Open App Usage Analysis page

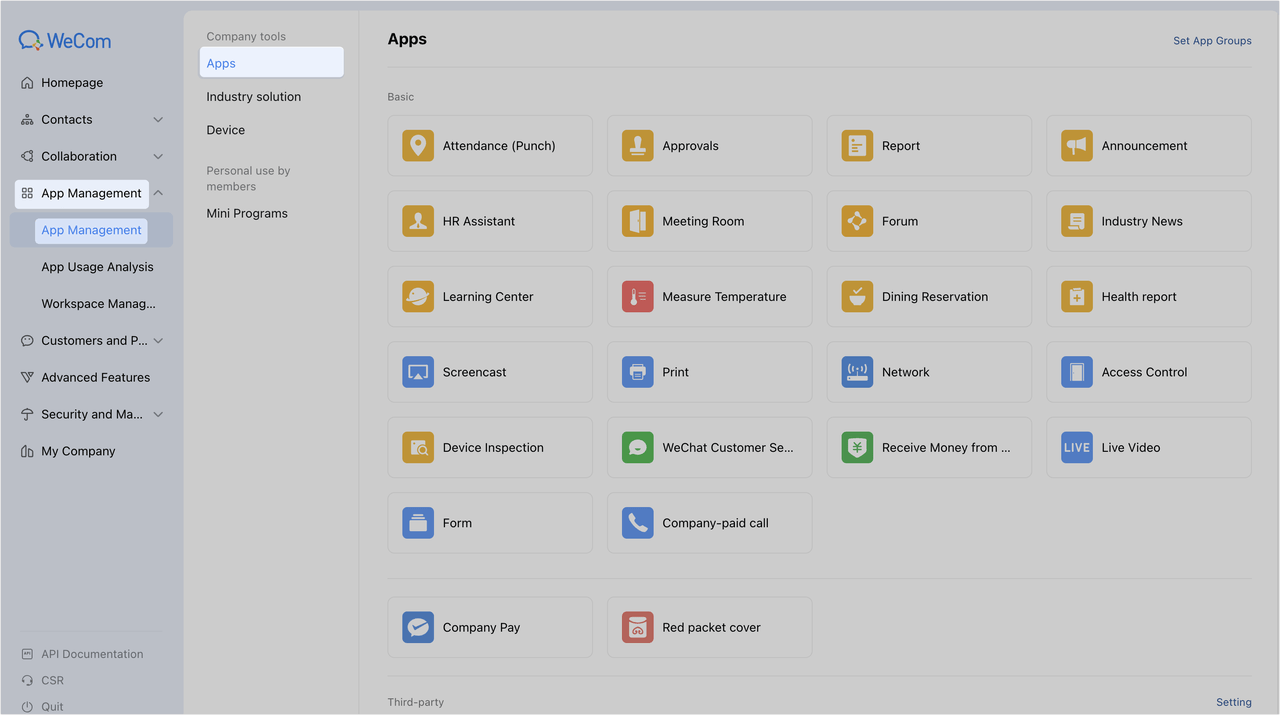97,267
